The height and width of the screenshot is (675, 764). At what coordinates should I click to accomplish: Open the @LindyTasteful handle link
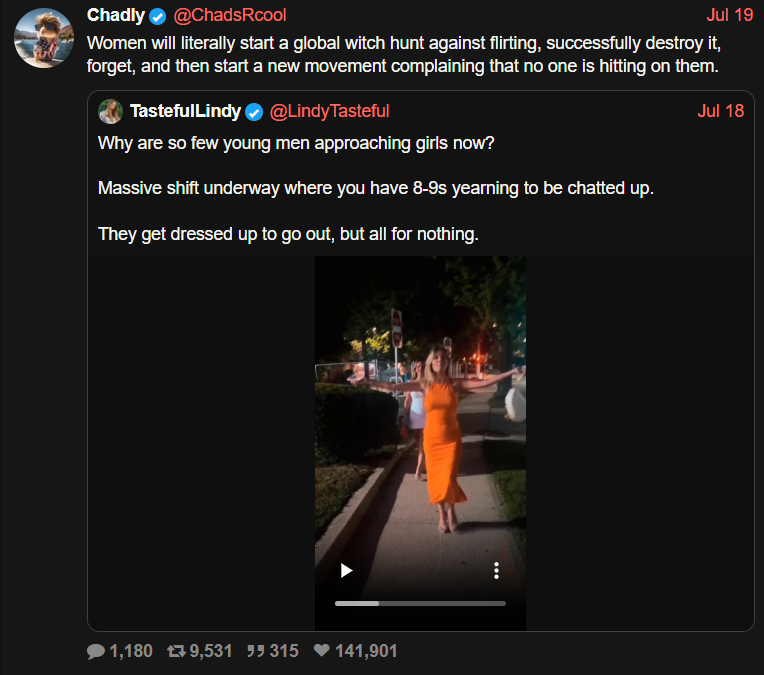click(329, 111)
